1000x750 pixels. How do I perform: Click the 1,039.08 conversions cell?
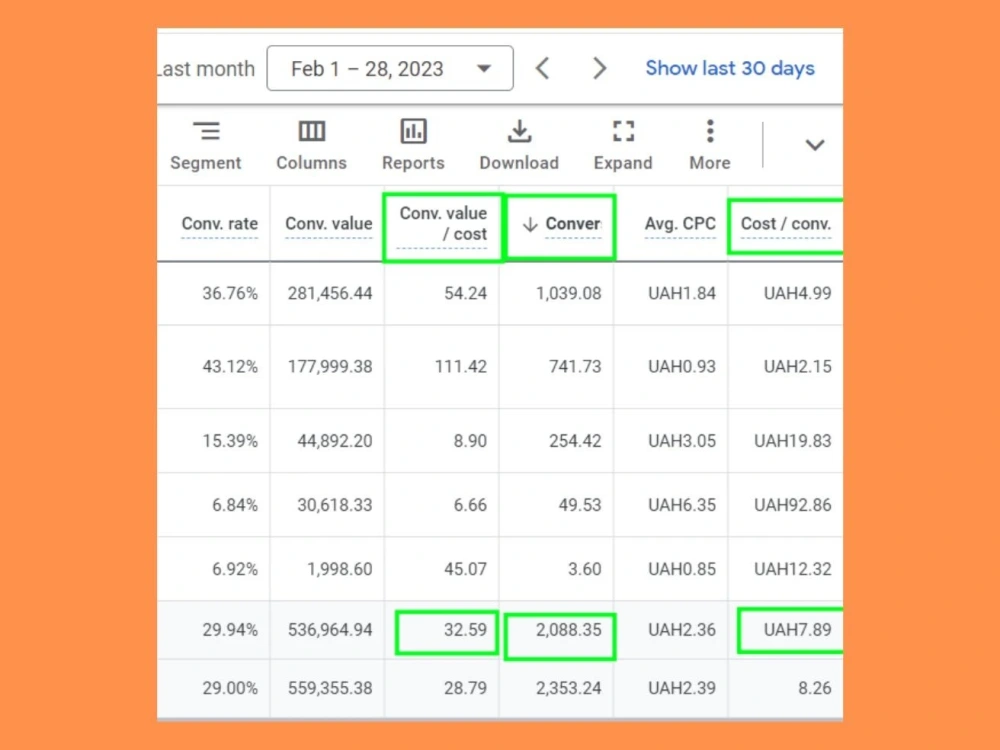click(x=568, y=293)
